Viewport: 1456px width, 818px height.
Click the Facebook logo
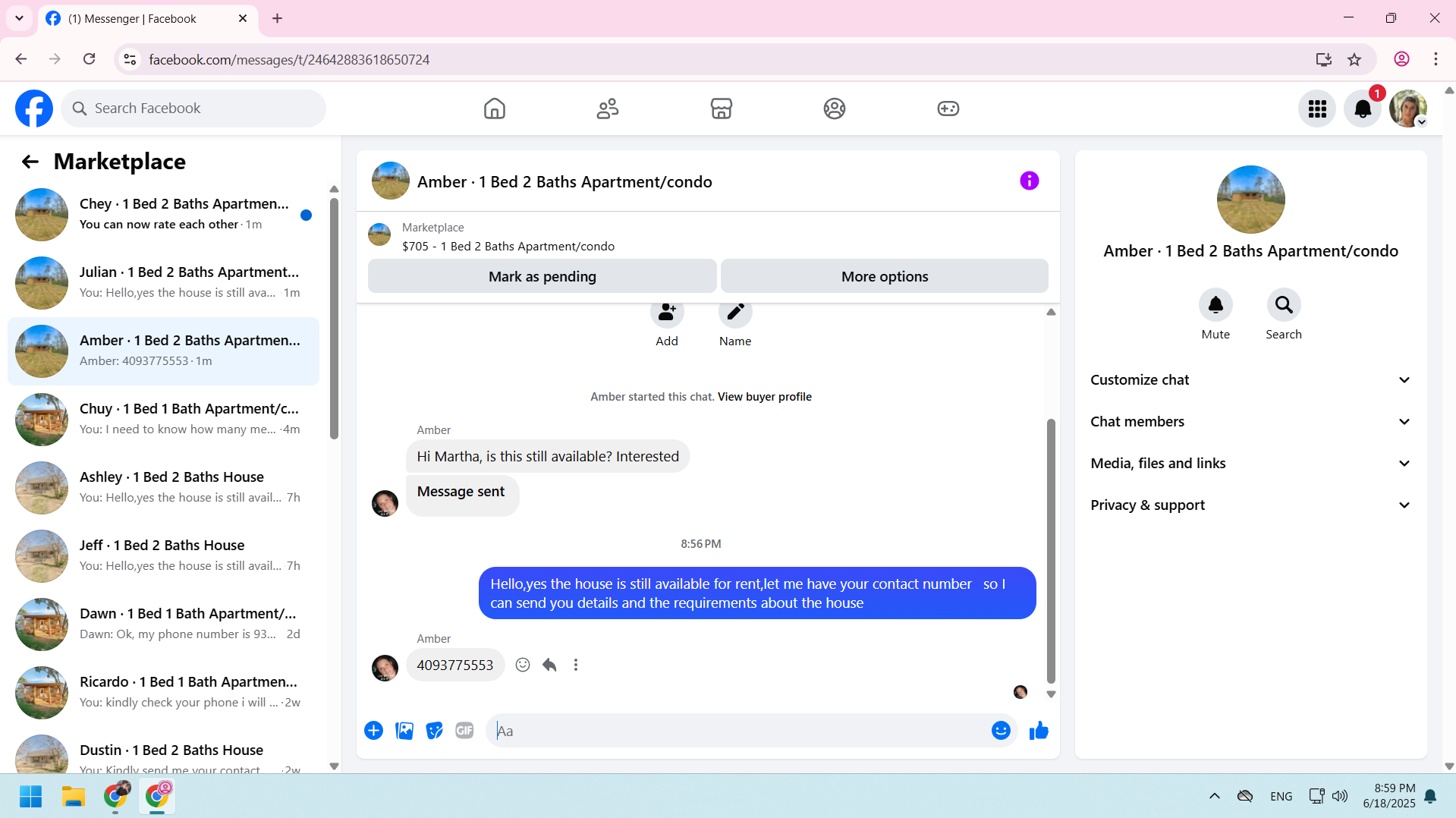[x=34, y=109]
